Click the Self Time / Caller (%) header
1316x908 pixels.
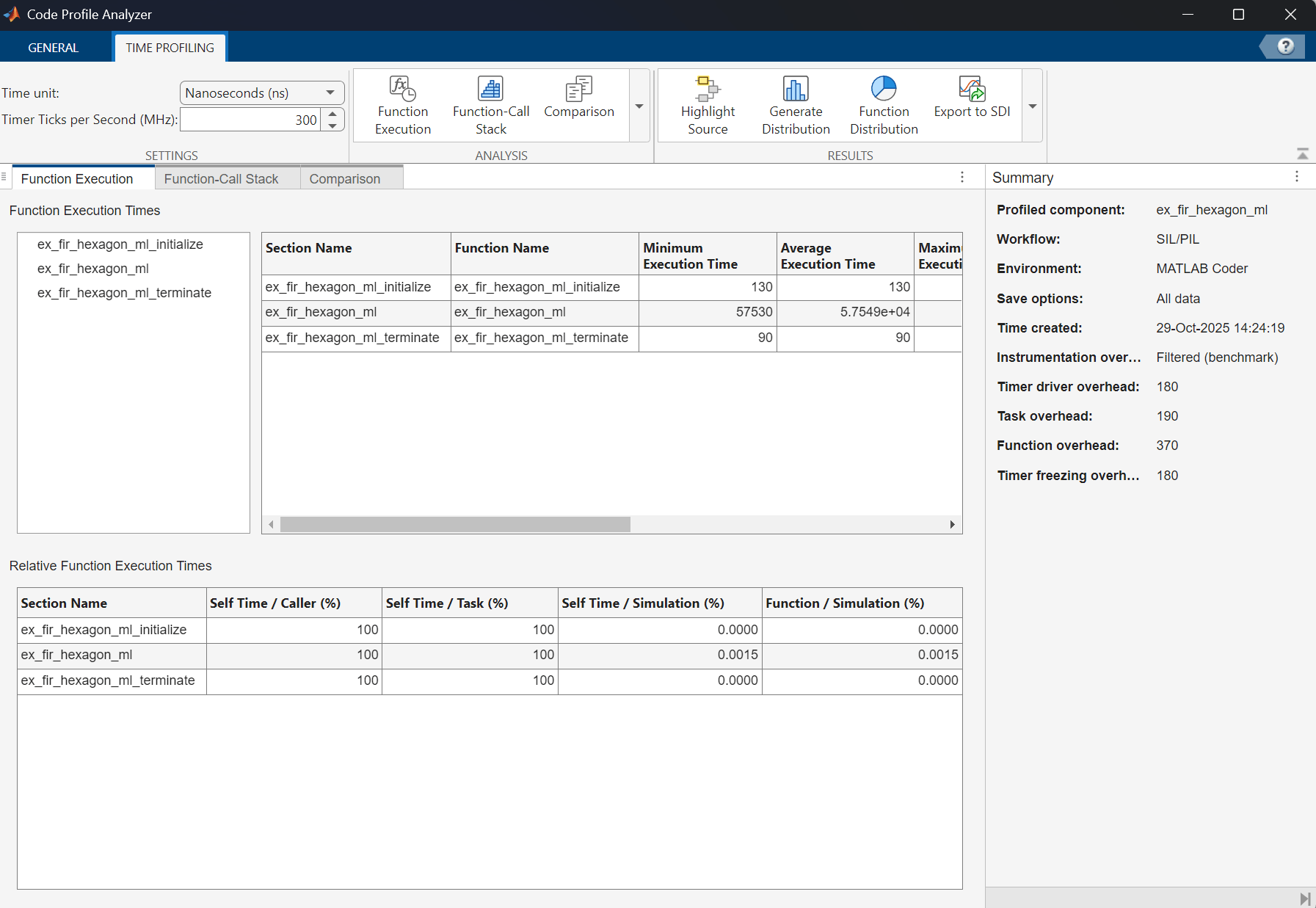(x=294, y=603)
